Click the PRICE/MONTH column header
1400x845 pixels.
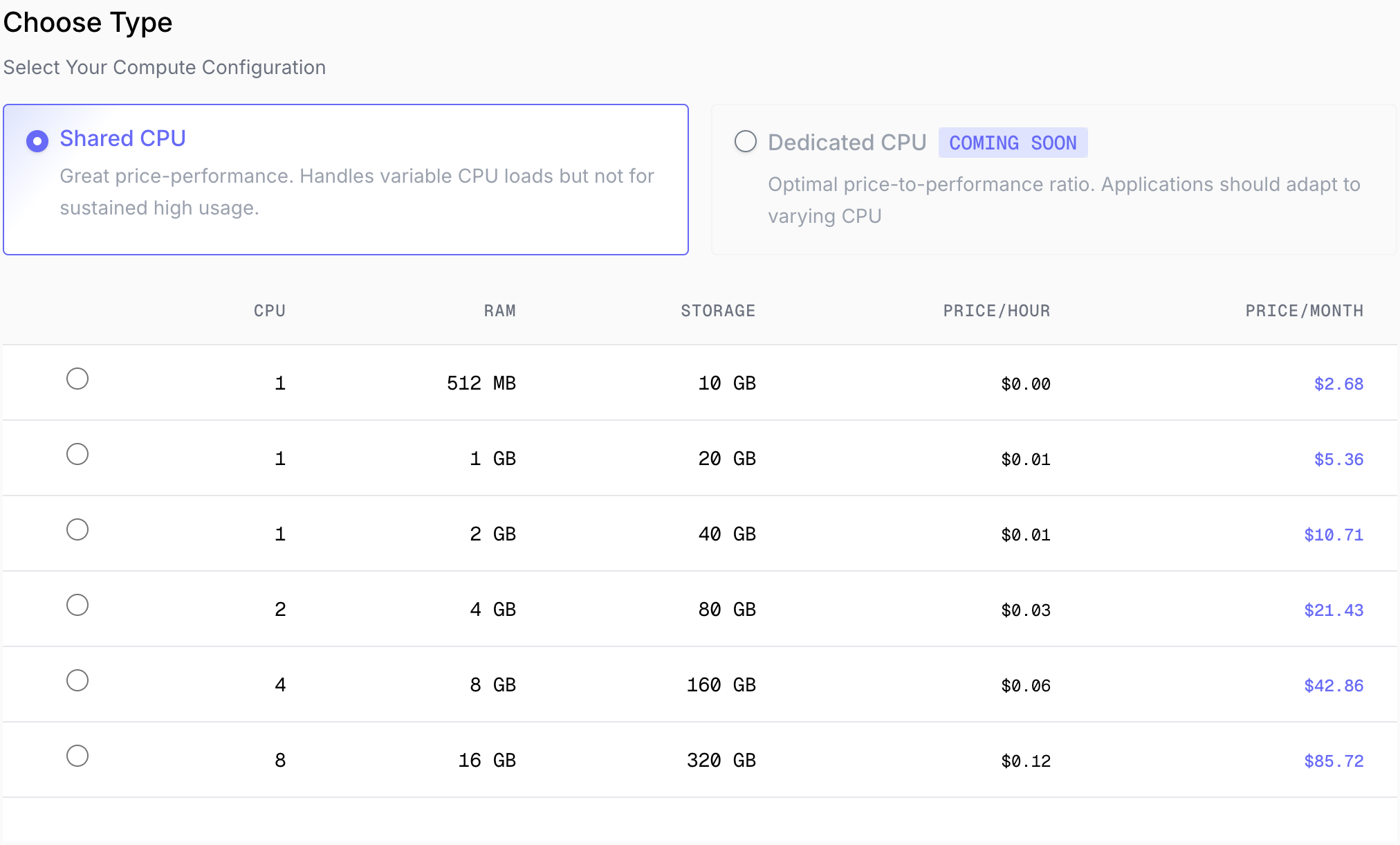click(1304, 311)
